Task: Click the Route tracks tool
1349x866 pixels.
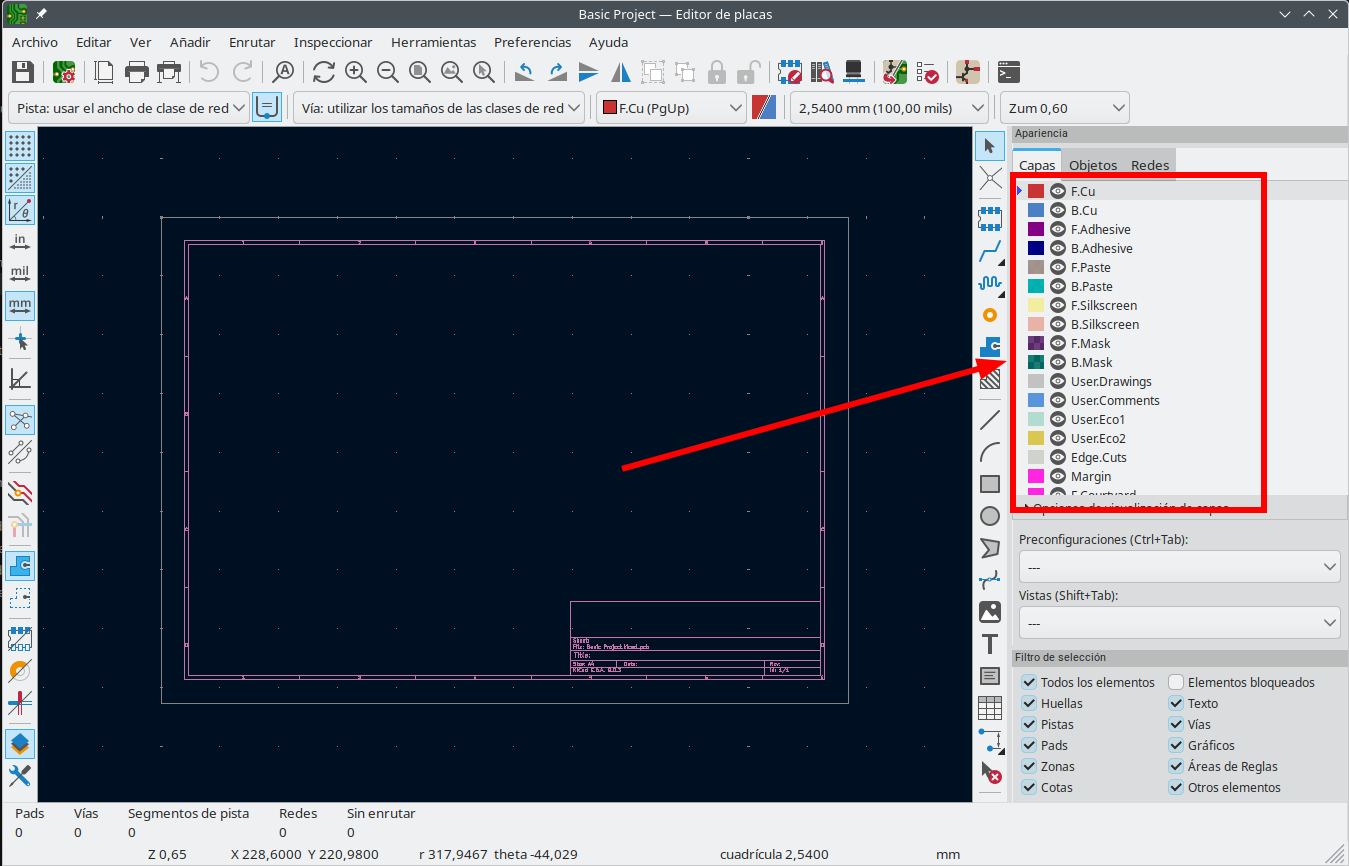Action: coord(990,251)
